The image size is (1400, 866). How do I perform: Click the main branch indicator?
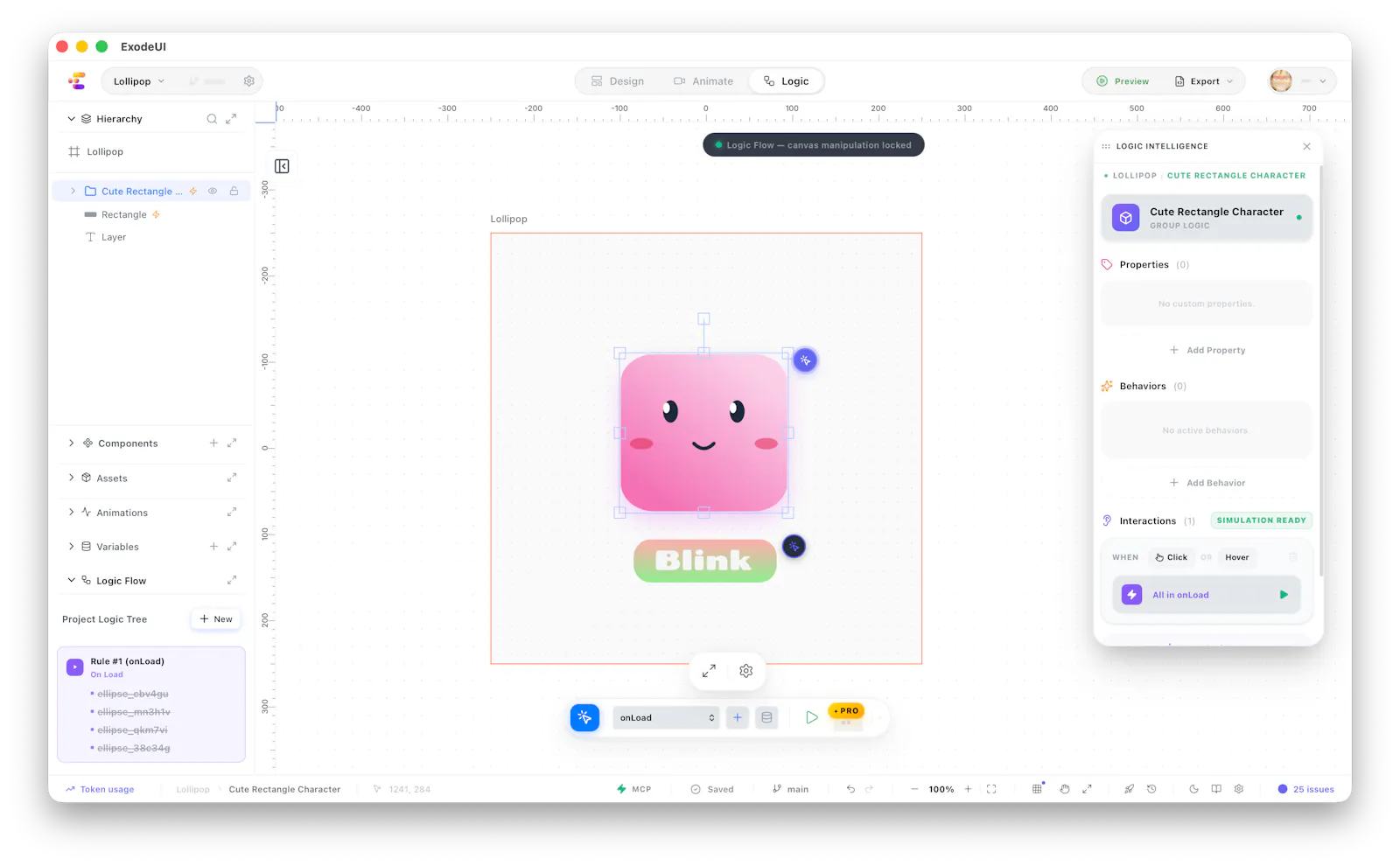tap(790, 789)
